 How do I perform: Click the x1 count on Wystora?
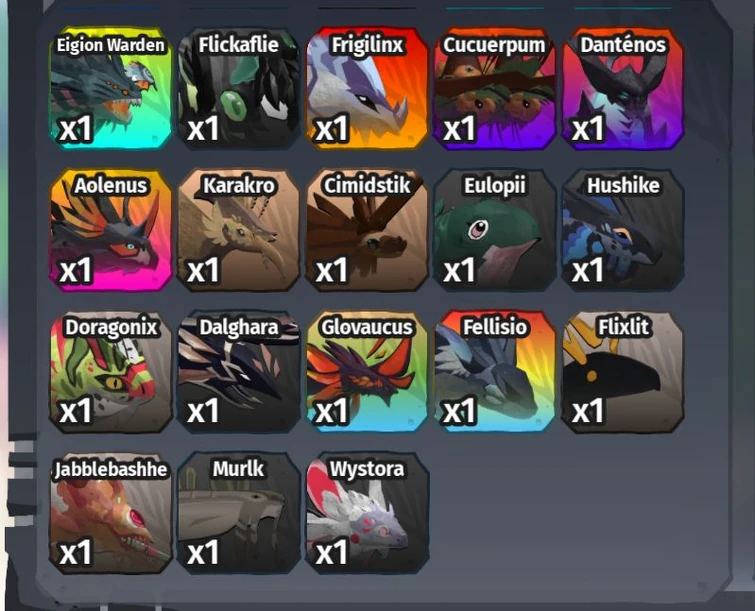click(331, 552)
